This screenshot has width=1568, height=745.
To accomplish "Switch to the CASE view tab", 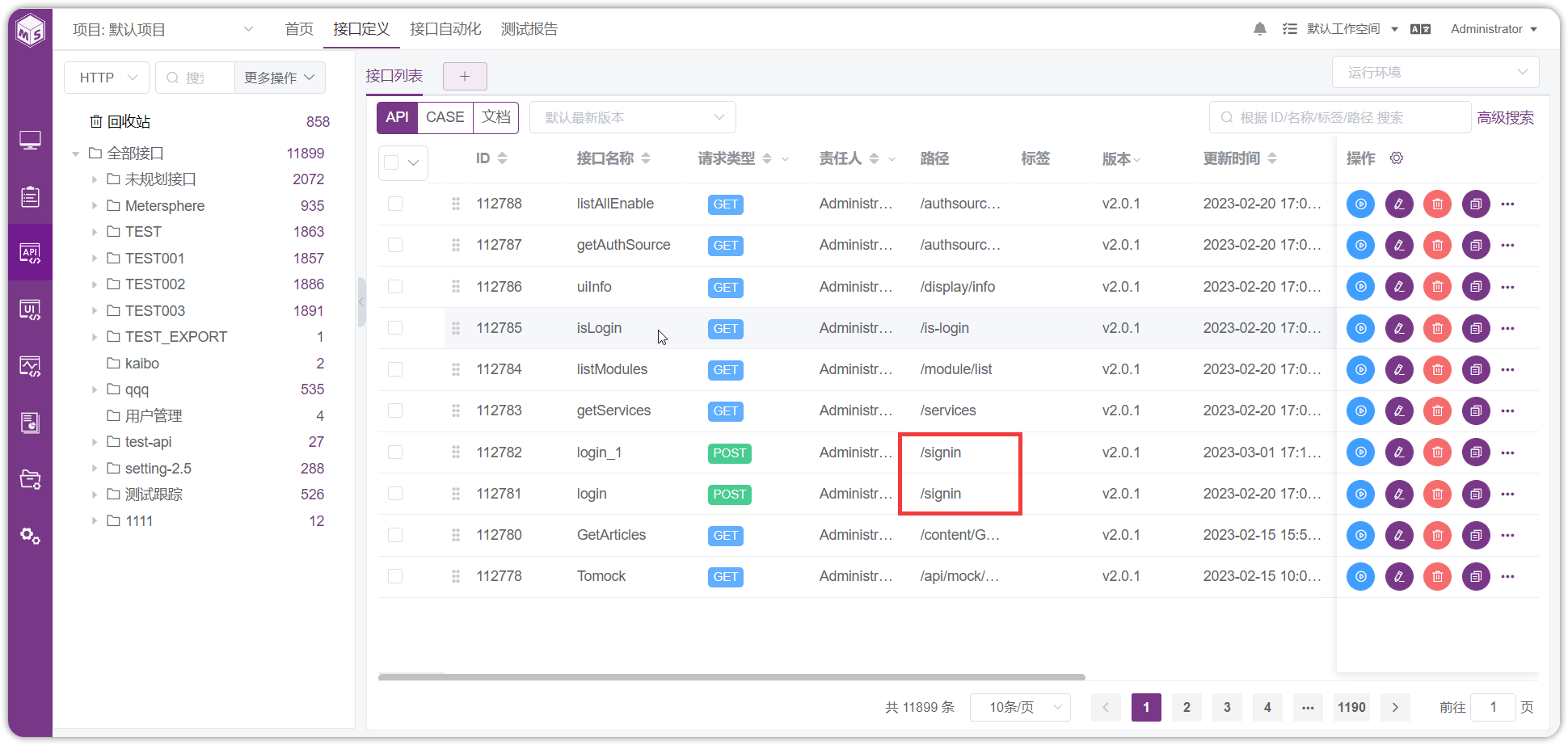I will pyautogui.click(x=445, y=117).
